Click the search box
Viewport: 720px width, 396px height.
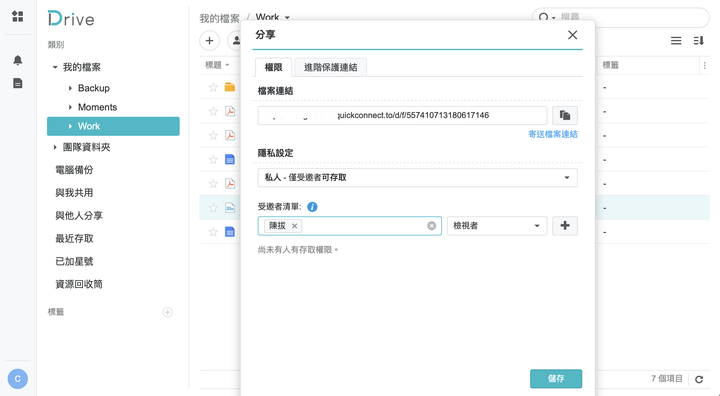[x=620, y=17]
